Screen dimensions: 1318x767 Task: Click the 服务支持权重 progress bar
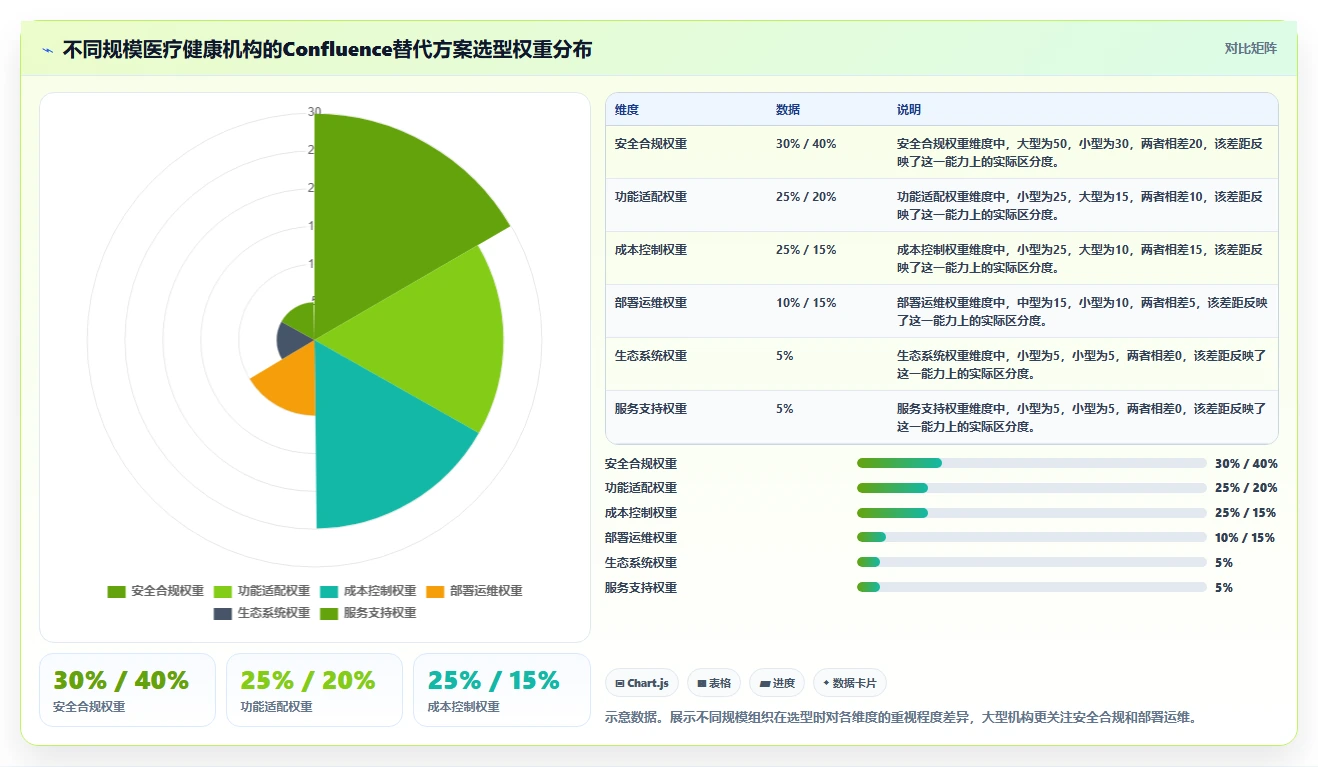click(x=1031, y=587)
